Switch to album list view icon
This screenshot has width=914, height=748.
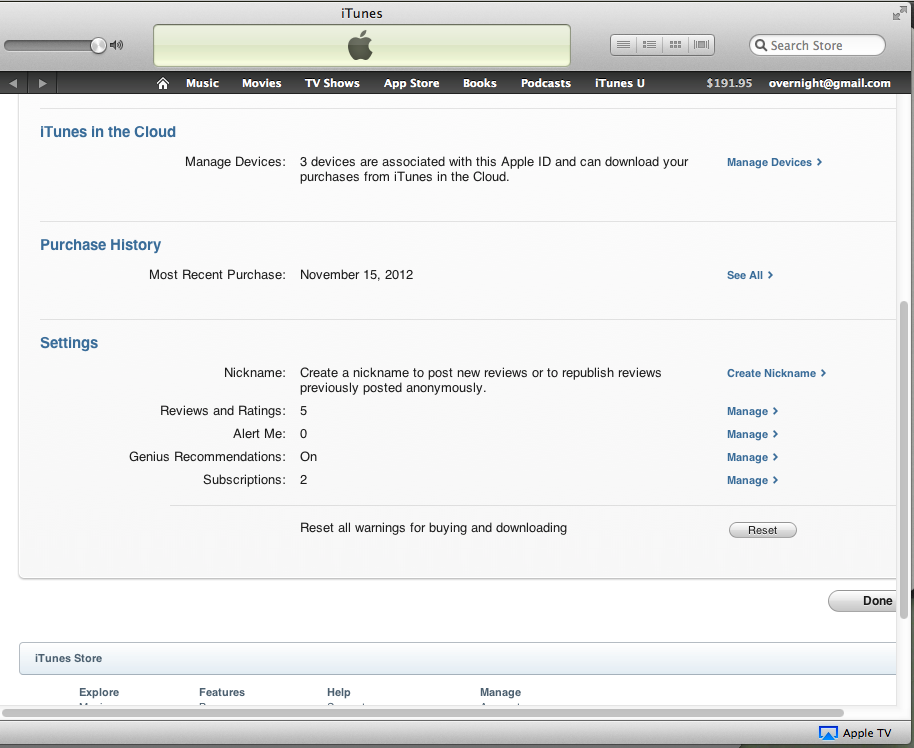[x=649, y=45]
